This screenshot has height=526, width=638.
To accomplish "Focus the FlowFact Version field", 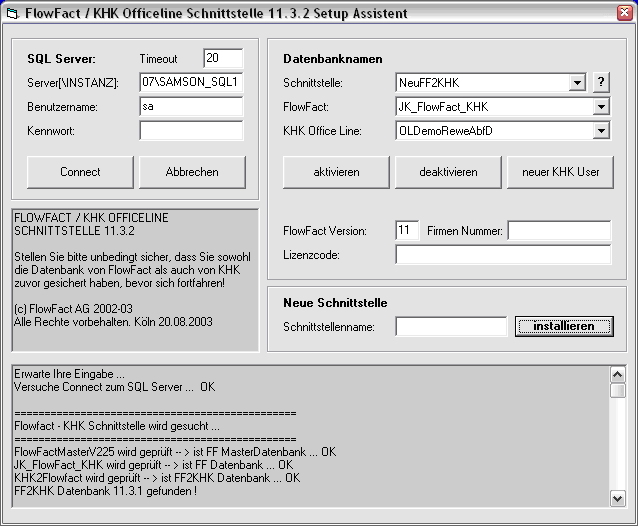I will [x=407, y=231].
